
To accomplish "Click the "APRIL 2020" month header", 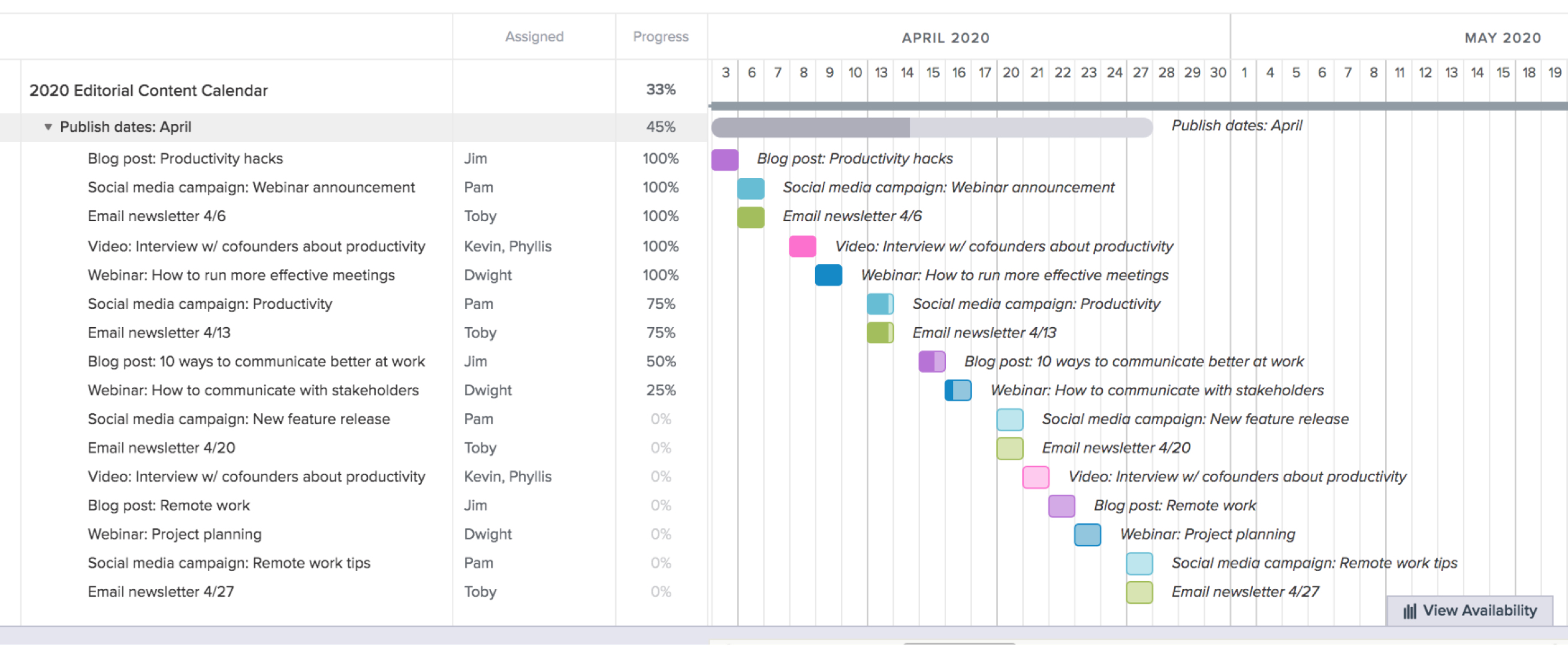I will (x=945, y=37).
